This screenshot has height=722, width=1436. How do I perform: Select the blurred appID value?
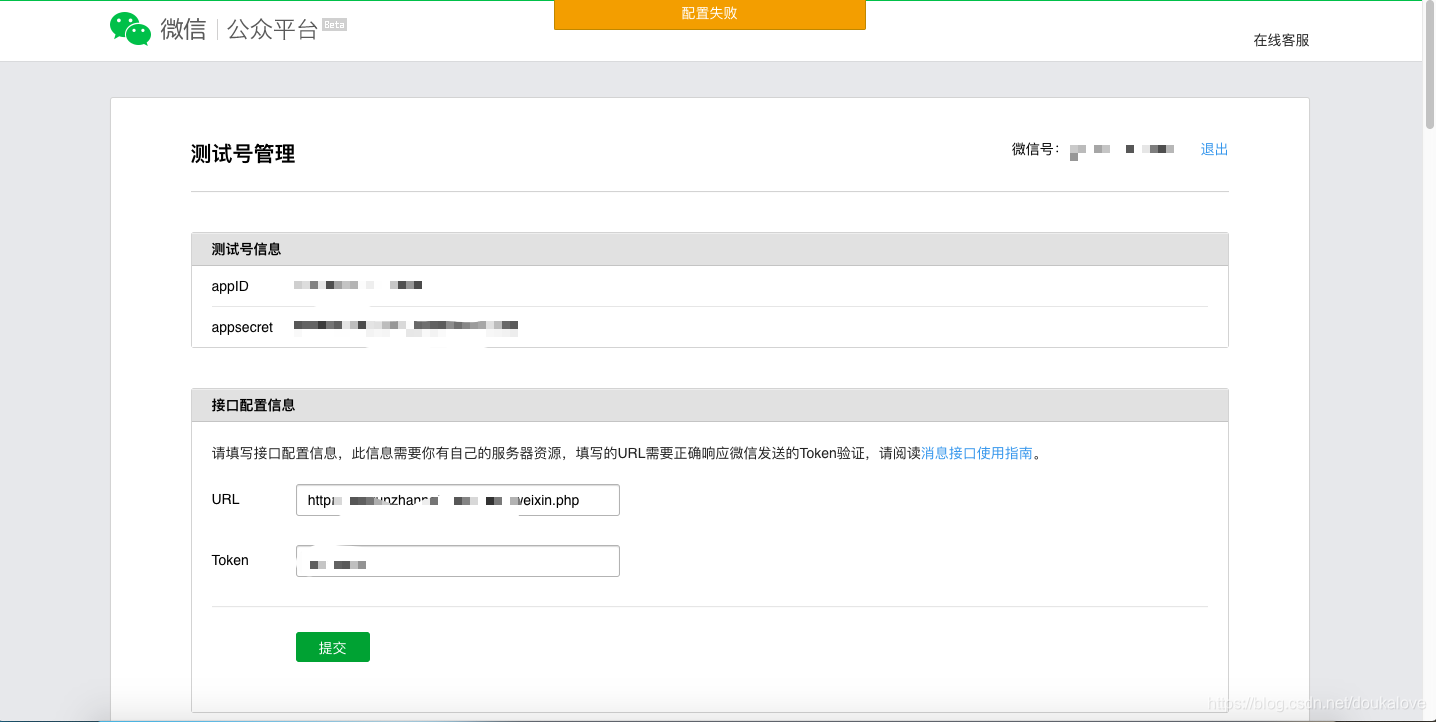[358, 286]
